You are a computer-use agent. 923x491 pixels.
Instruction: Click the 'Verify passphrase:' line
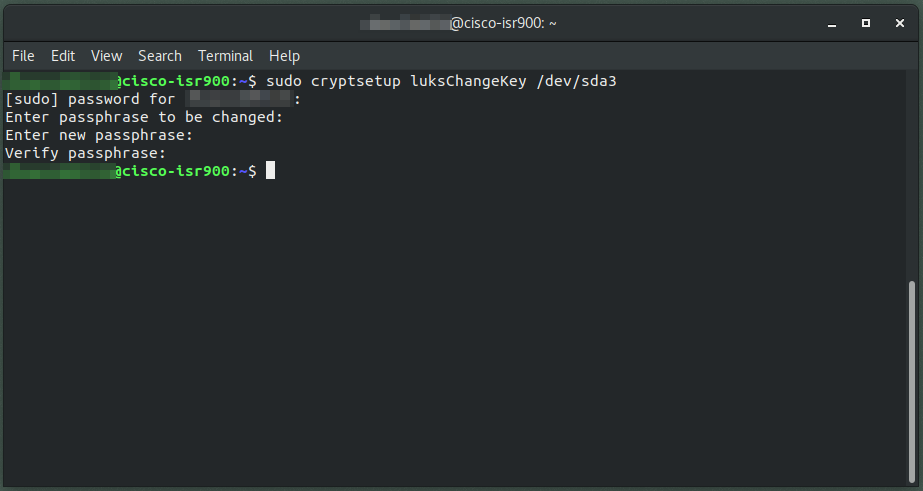pos(85,153)
